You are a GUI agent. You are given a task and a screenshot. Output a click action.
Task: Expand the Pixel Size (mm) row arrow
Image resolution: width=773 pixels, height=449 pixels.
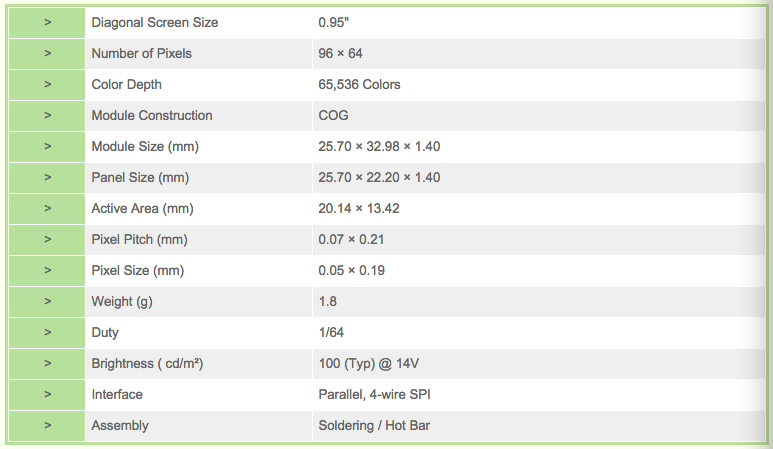47,271
